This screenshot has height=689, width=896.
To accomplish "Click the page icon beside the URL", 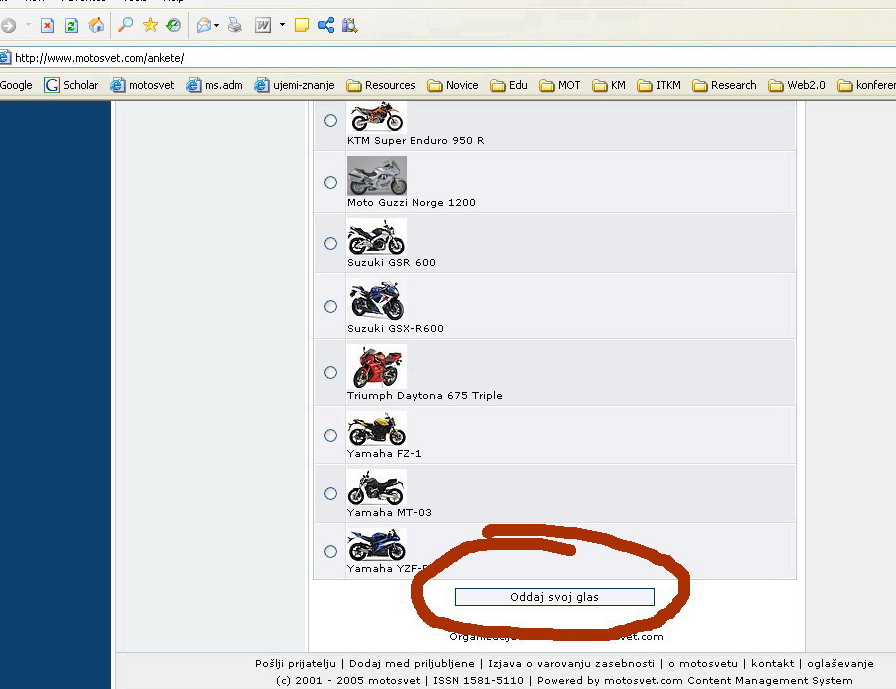I will tap(5, 58).
